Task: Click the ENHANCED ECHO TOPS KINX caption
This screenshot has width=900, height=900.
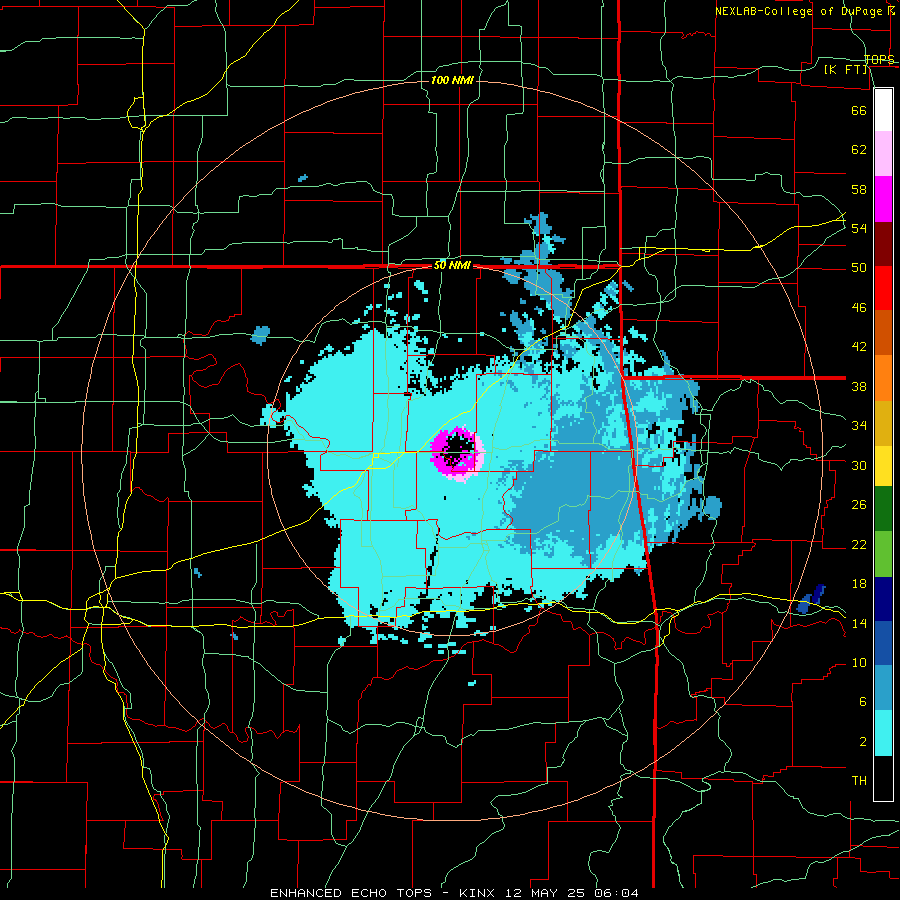Action: pos(454,893)
